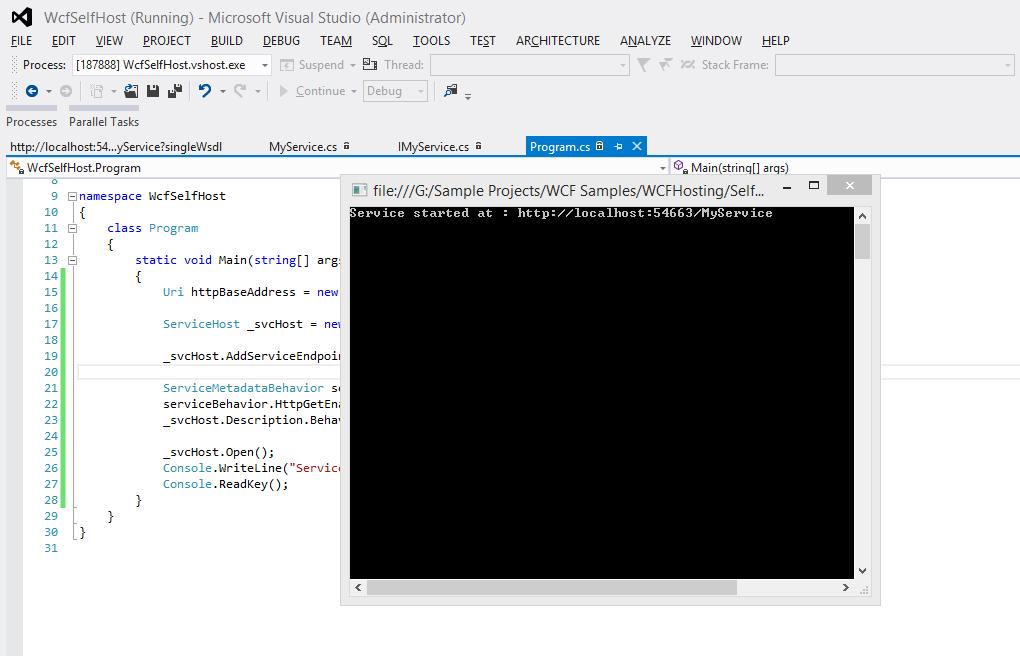Toggle pin on Program.cs tab

tap(618, 146)
